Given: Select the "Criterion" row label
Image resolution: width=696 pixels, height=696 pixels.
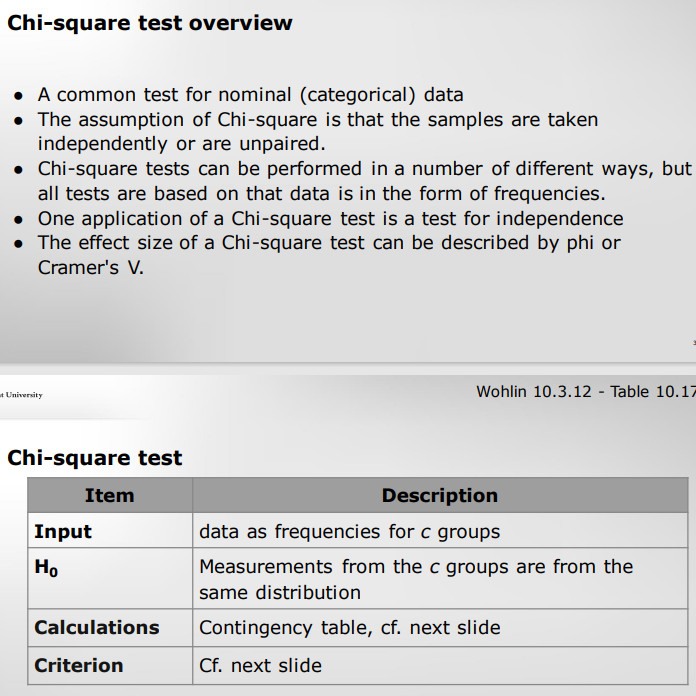Looking at the screenshot, I should click(x=79, y=665).
